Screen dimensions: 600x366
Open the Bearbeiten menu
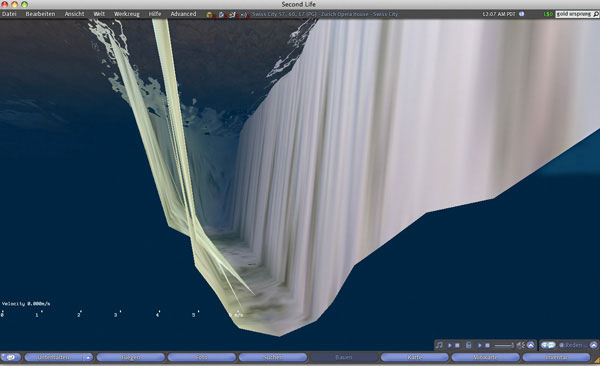[40, 14]
